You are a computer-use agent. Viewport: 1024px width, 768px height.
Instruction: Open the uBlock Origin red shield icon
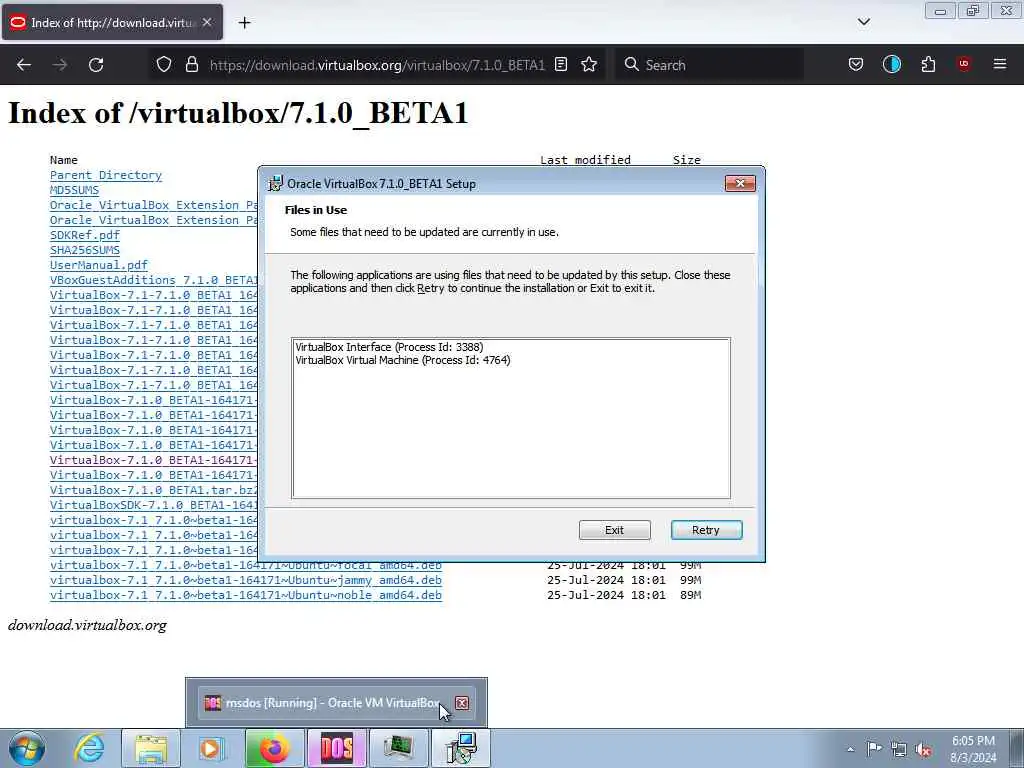coord(964,64)
